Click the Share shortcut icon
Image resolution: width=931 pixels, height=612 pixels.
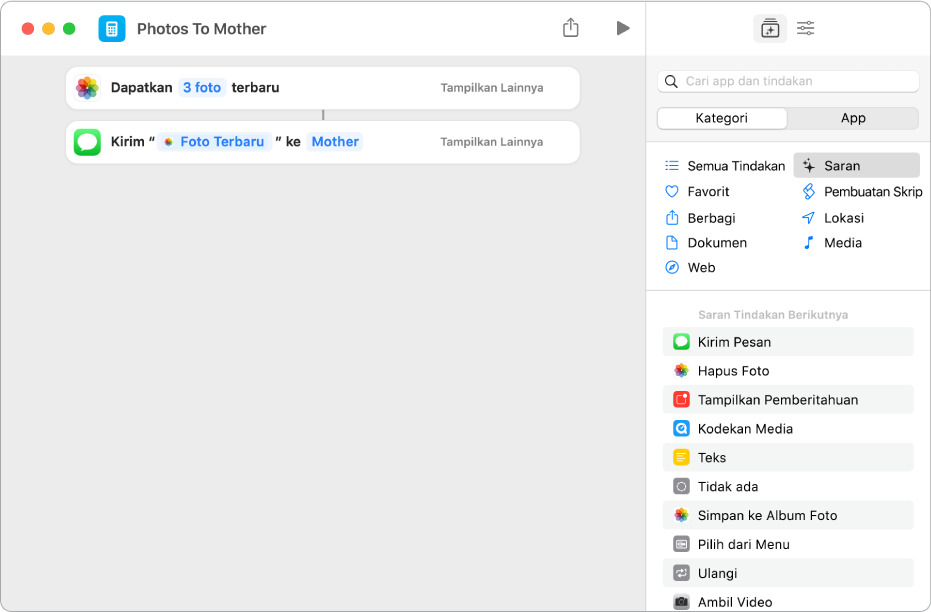(570, 28)
